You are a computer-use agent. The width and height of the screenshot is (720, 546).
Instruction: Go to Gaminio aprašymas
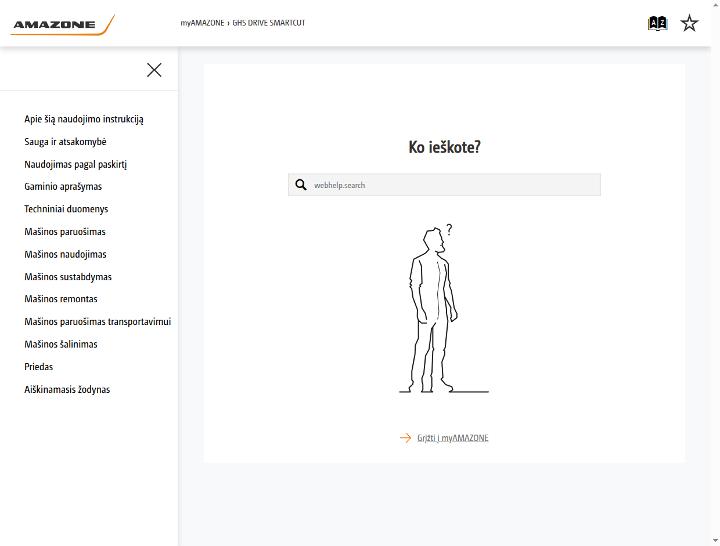[x=63, y=186]
